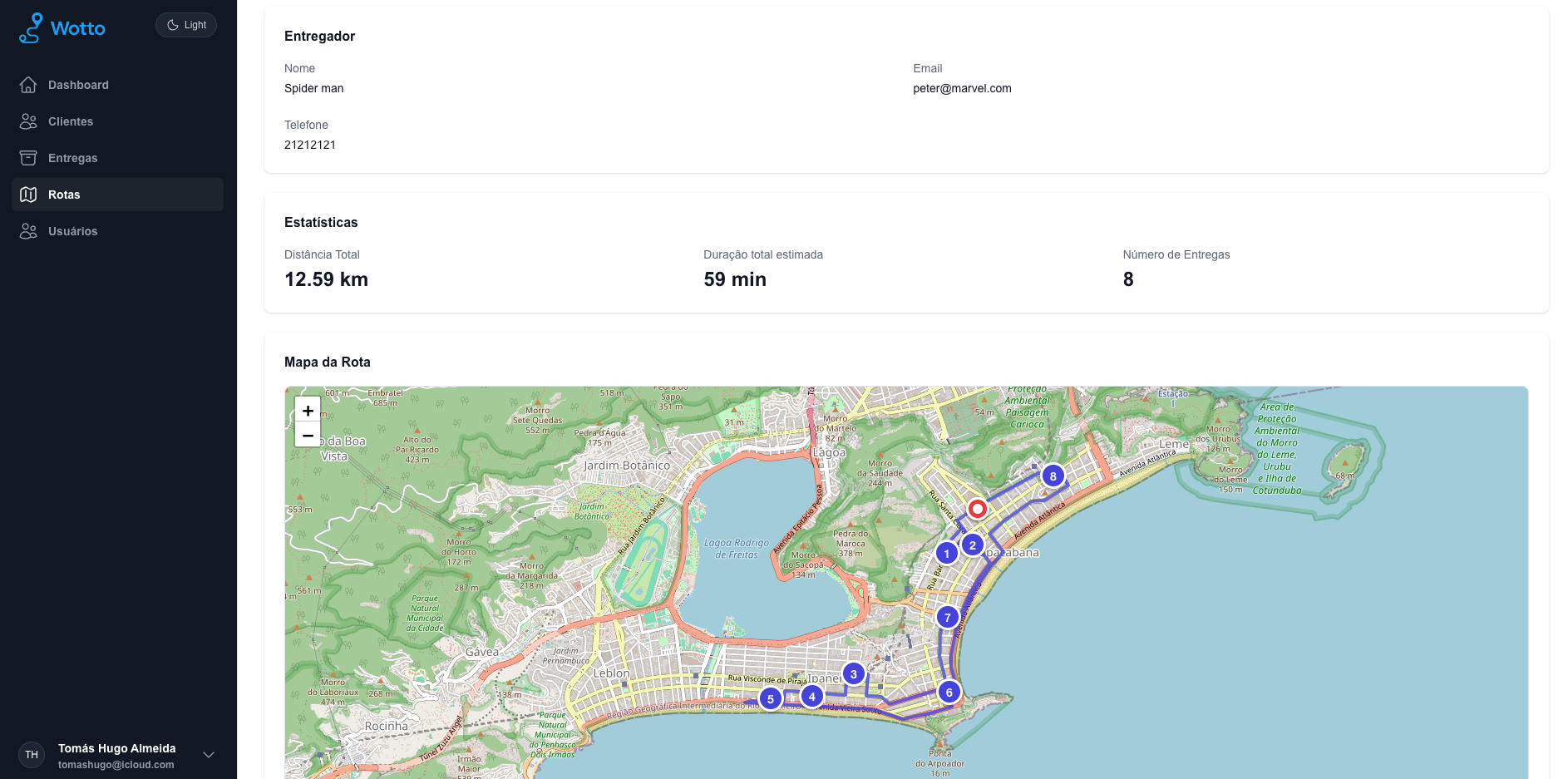Viewport: 1568px width, 779px height.
Task: Zoom in on the route map
Action: pos(308,411)
